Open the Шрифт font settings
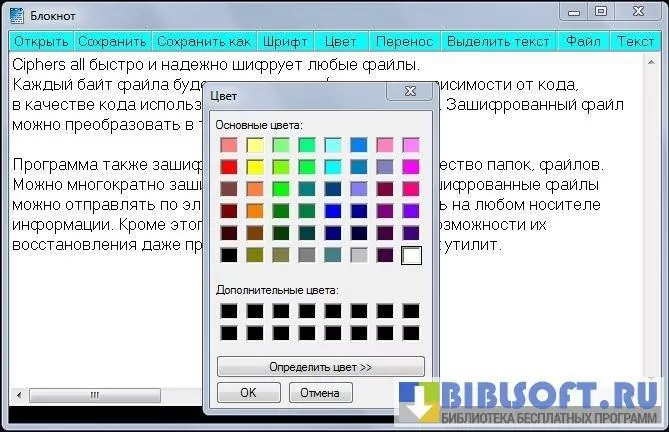 (284, 42)
